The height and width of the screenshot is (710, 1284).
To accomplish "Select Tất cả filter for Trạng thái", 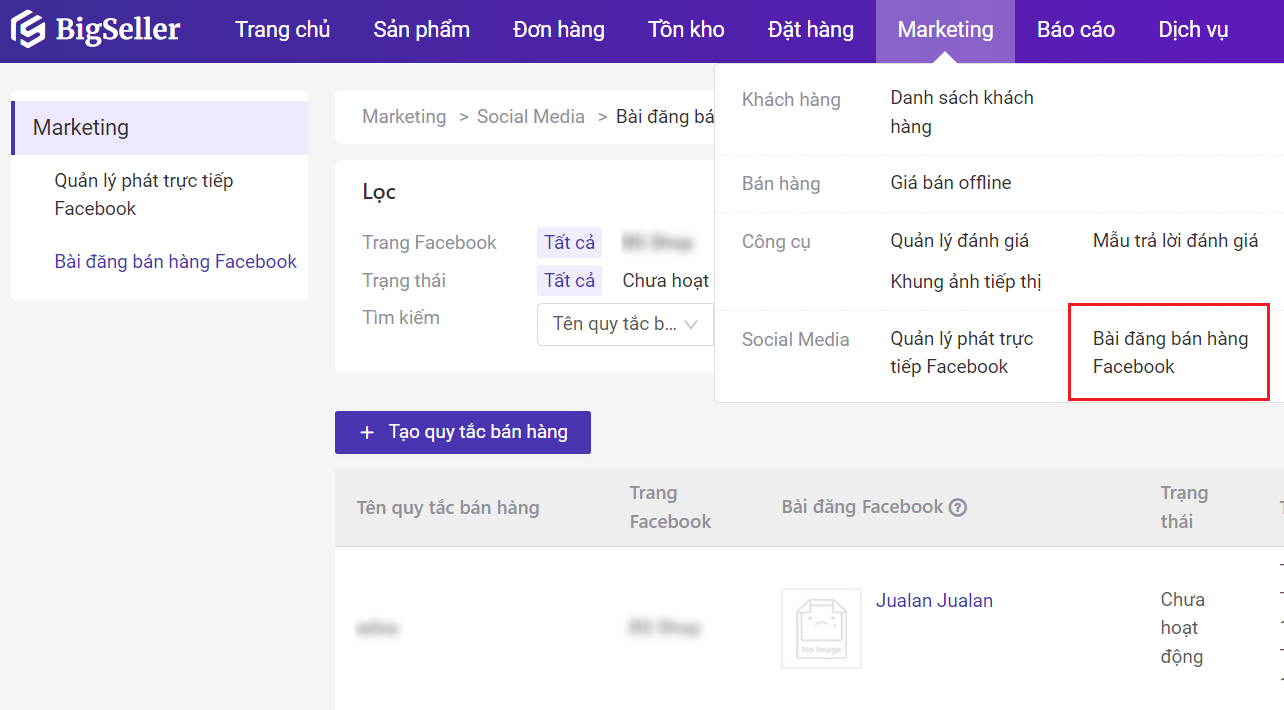I will coord(570,280).
